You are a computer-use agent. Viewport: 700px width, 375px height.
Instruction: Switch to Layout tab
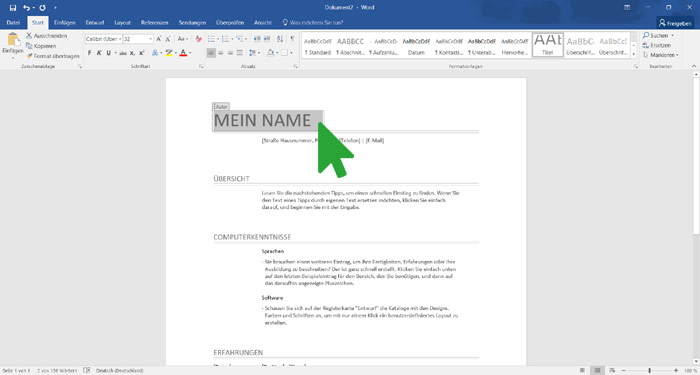pyautogui.click(x=122, y=22)
